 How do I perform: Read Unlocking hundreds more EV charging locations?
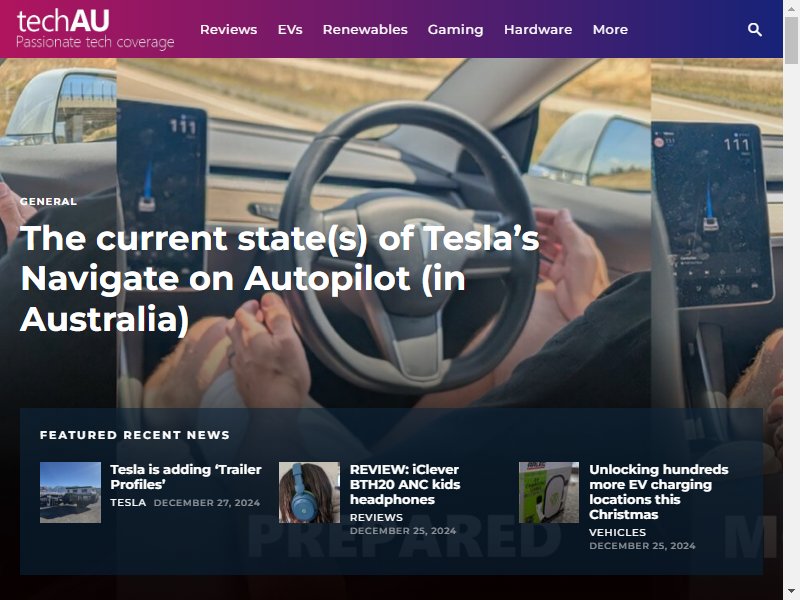[x=659, y=491]
